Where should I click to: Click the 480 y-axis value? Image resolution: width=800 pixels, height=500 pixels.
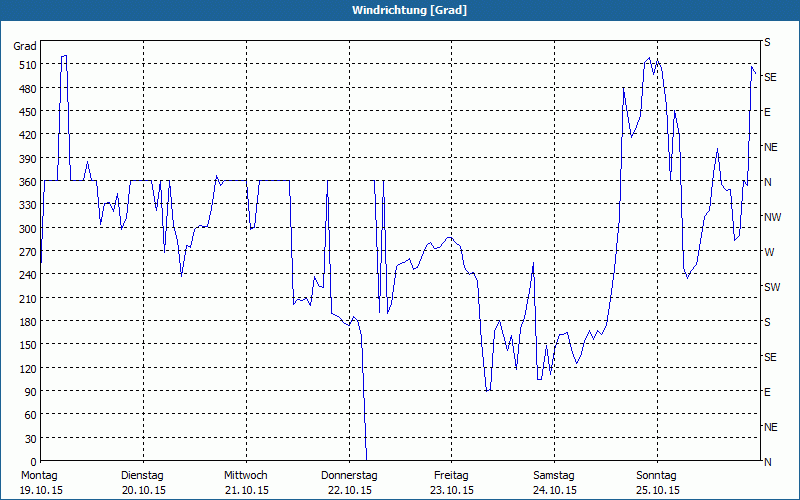28,89
